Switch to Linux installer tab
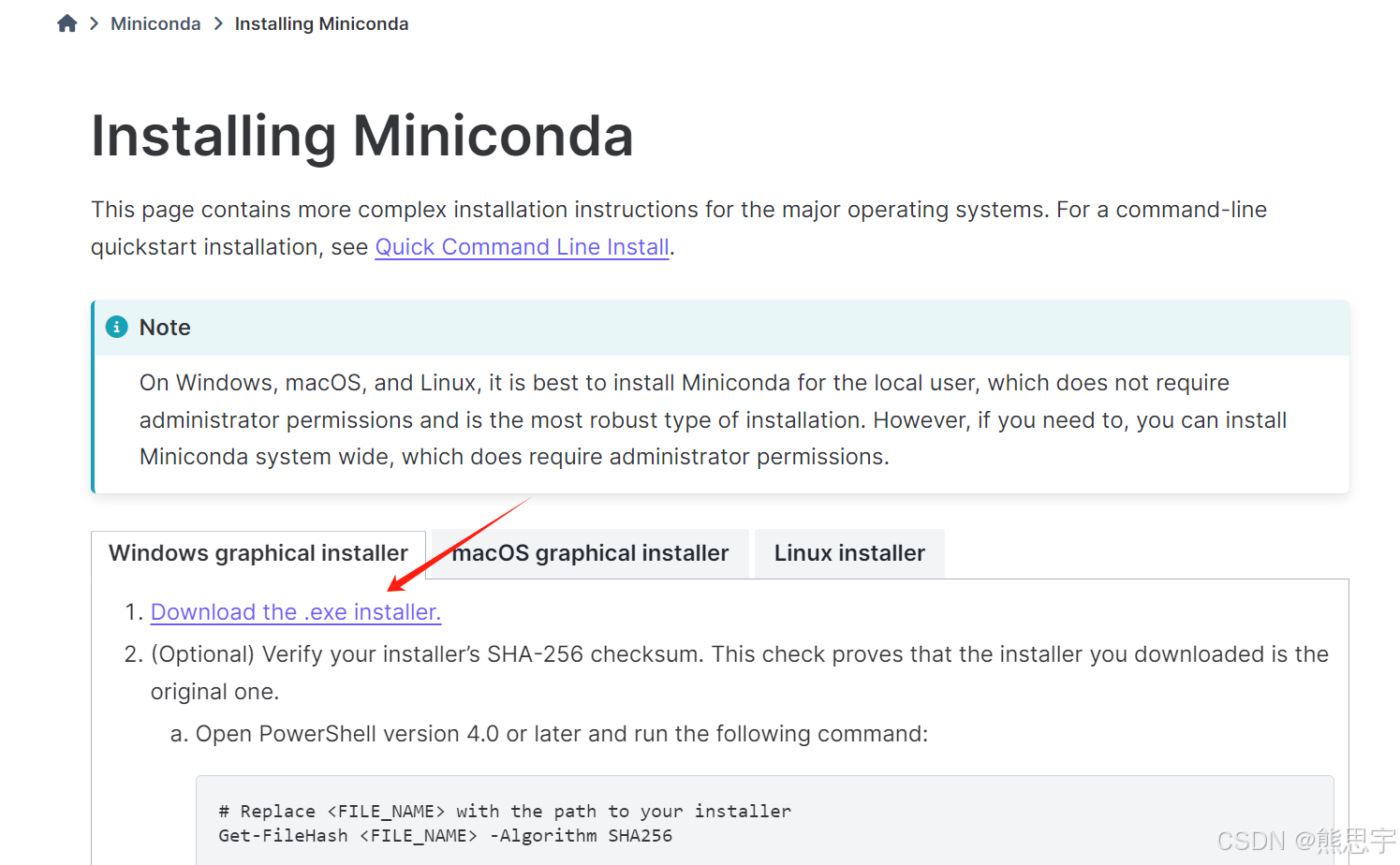 [x=849, y=553]
